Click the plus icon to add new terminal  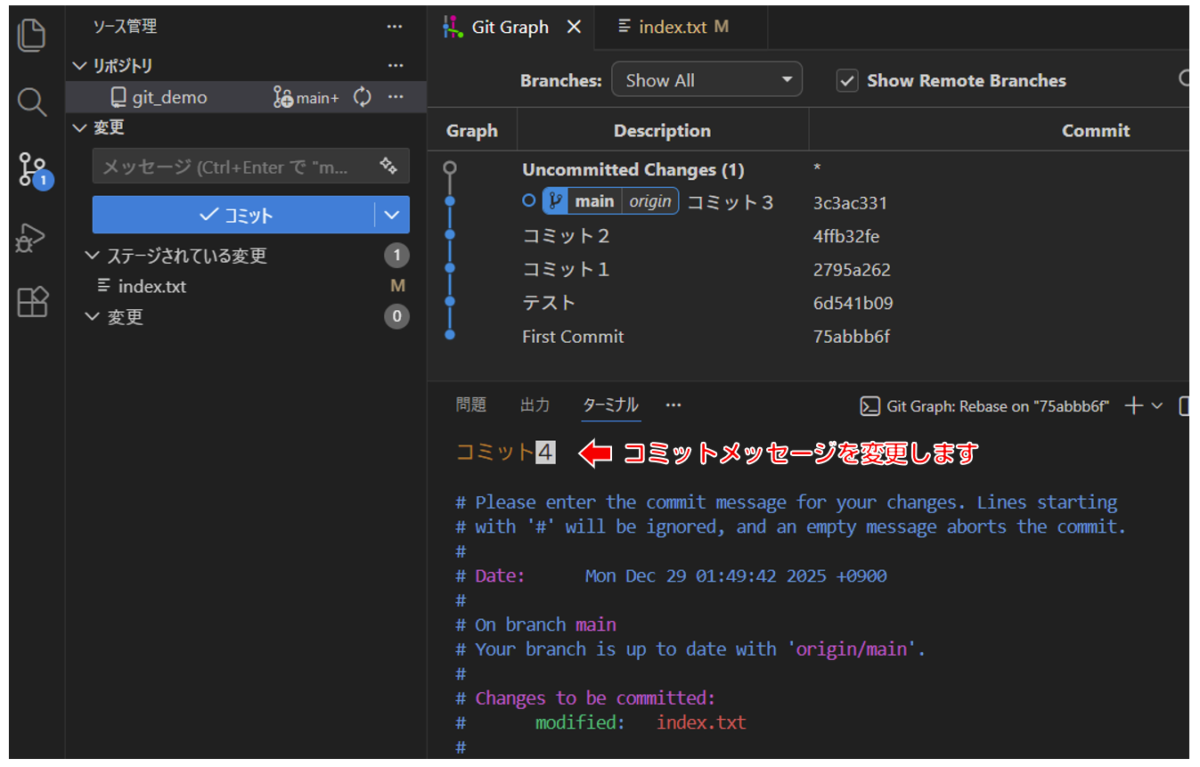click(1133, 406)
